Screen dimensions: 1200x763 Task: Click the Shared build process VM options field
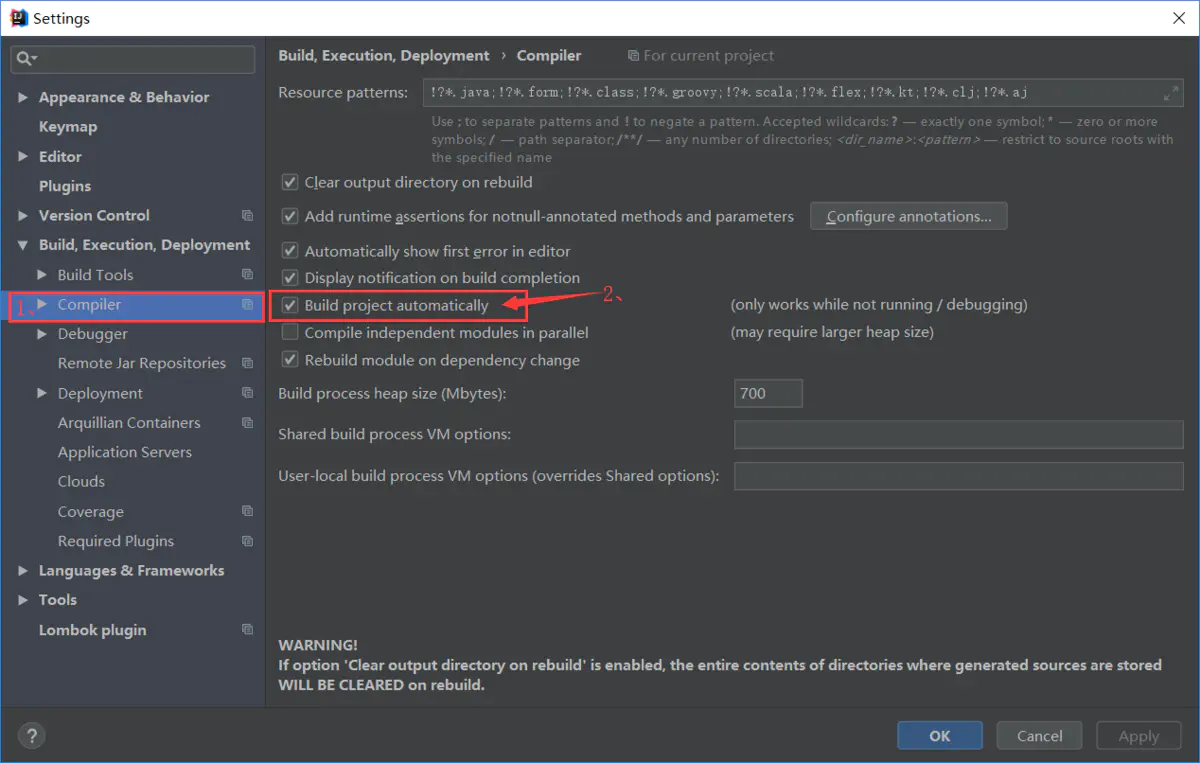(x=958, y=434)
